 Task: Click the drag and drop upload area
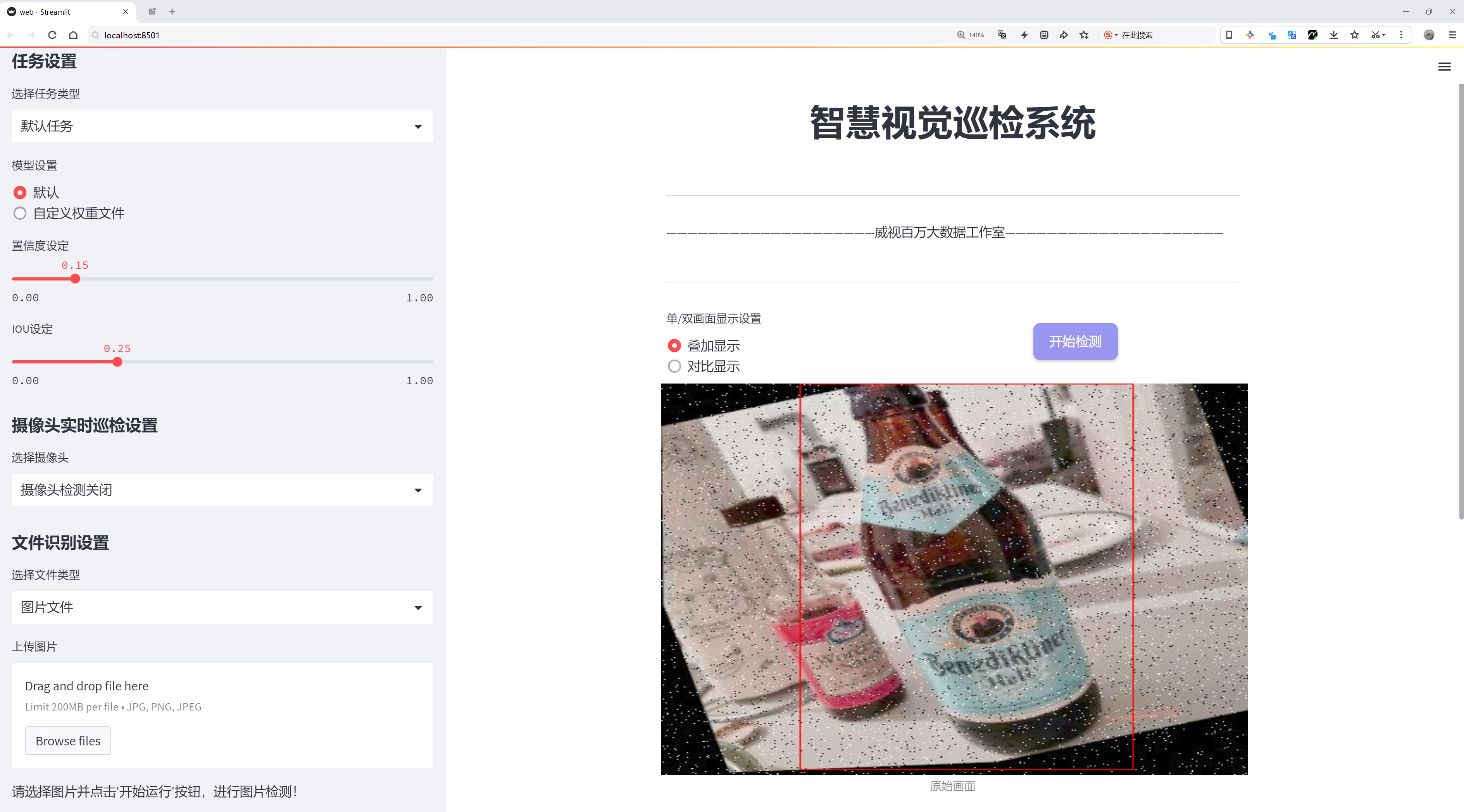coord(222,716)
